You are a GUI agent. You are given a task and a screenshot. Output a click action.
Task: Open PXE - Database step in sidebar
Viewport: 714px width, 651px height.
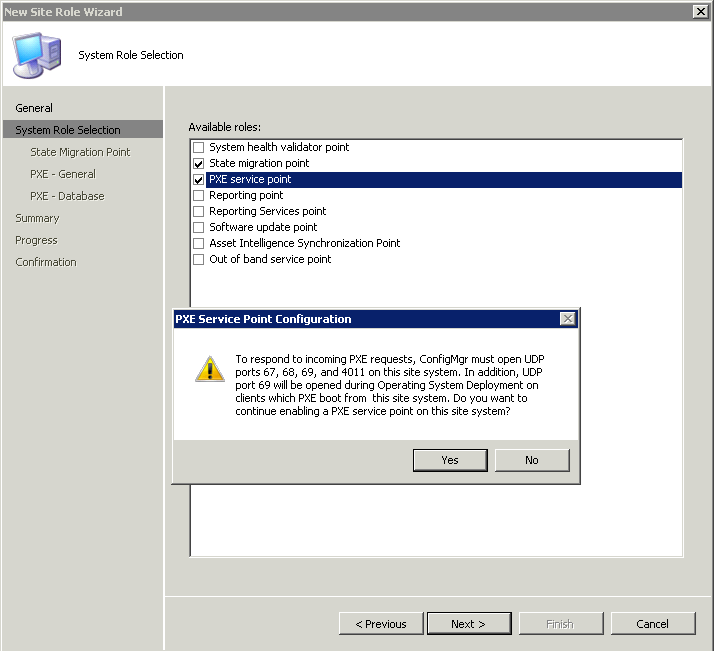coord(67,196)
